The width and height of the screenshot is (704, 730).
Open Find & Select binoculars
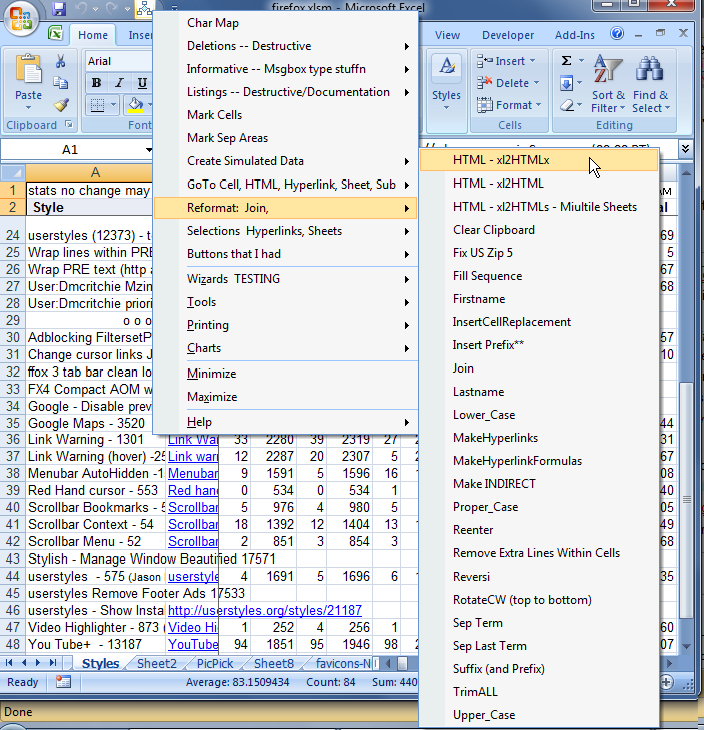[x=651, y=84]
